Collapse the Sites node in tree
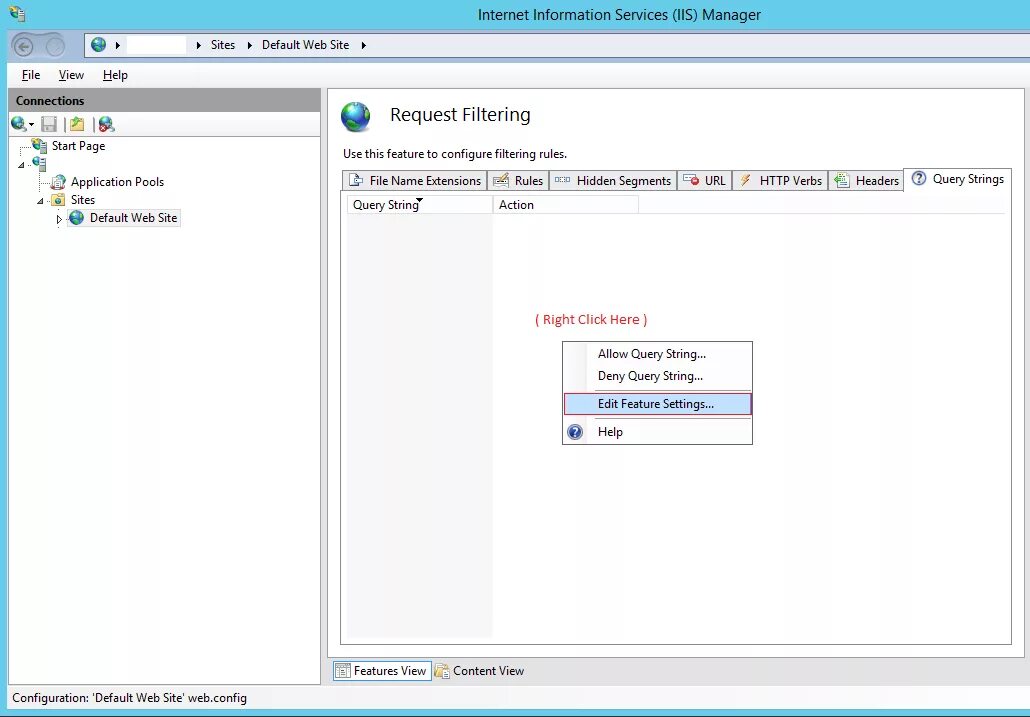The image size is (1030, 717). click(x=40, y=201)
